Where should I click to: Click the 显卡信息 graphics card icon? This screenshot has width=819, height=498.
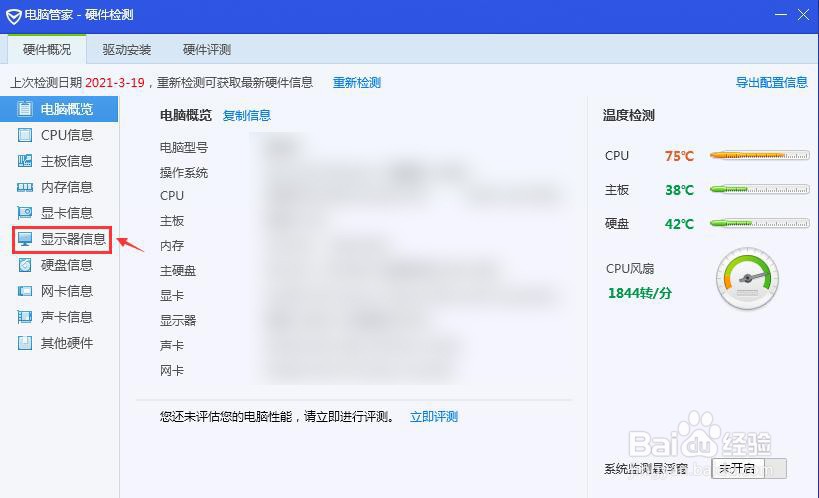[25, 213]
